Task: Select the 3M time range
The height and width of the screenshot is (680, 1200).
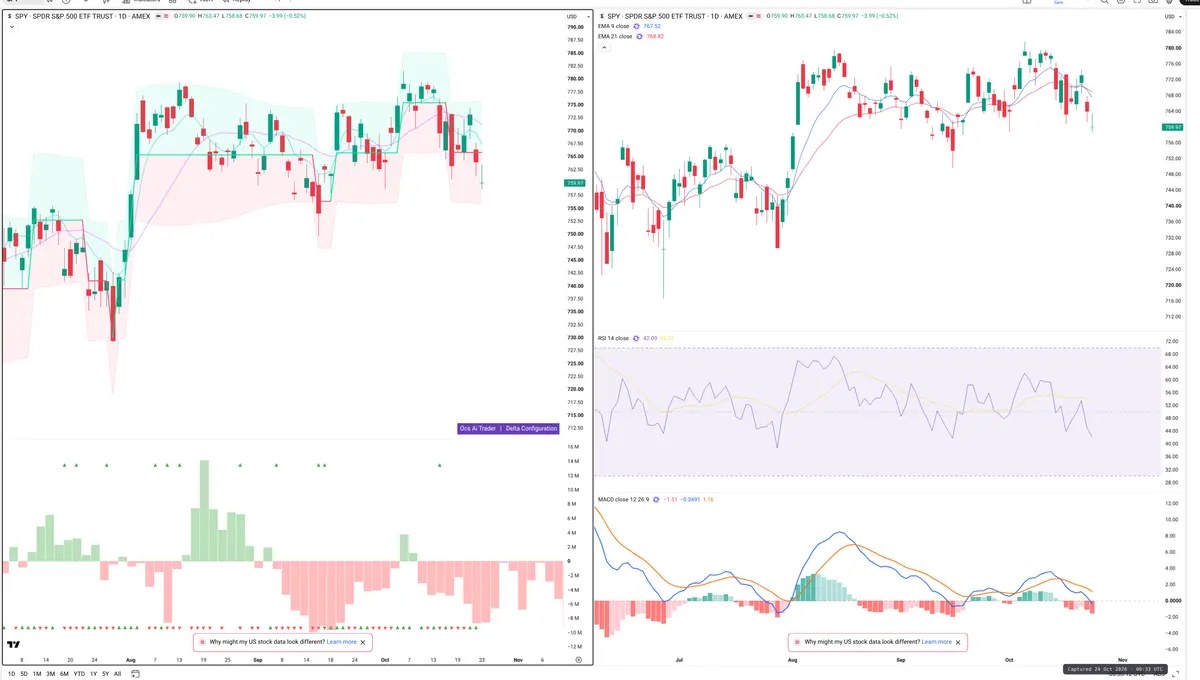Action: [x=51, y=674]
